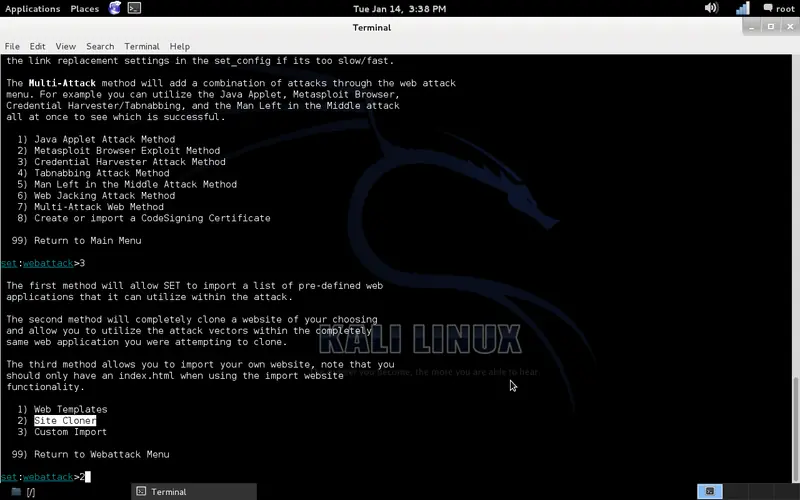Open the date and time clock
Image resolution: width=800 pixels, height=500 pixels.
399,9
